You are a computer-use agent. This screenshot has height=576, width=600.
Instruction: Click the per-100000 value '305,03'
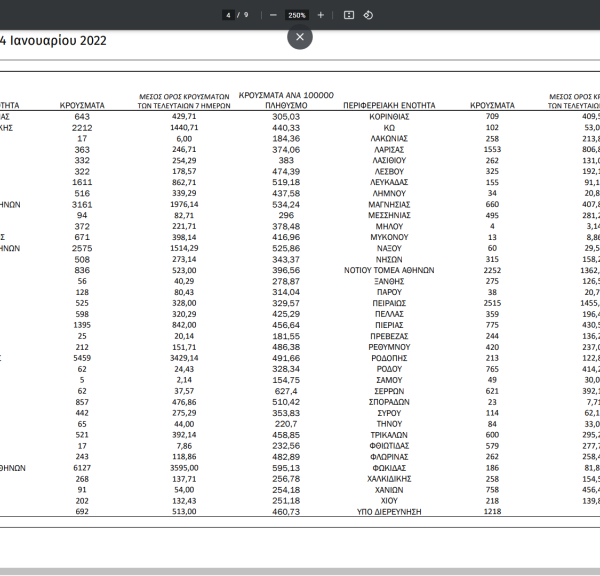[x=286, y=116]
